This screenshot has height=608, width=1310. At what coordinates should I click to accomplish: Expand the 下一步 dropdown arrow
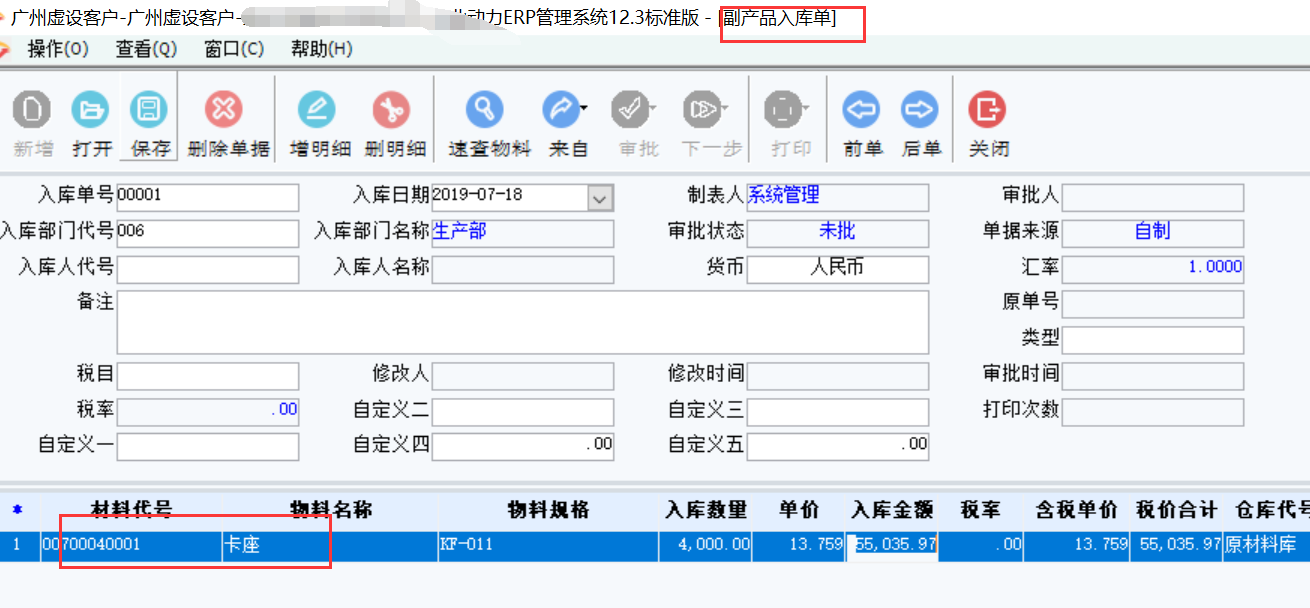tap(723, 105)
